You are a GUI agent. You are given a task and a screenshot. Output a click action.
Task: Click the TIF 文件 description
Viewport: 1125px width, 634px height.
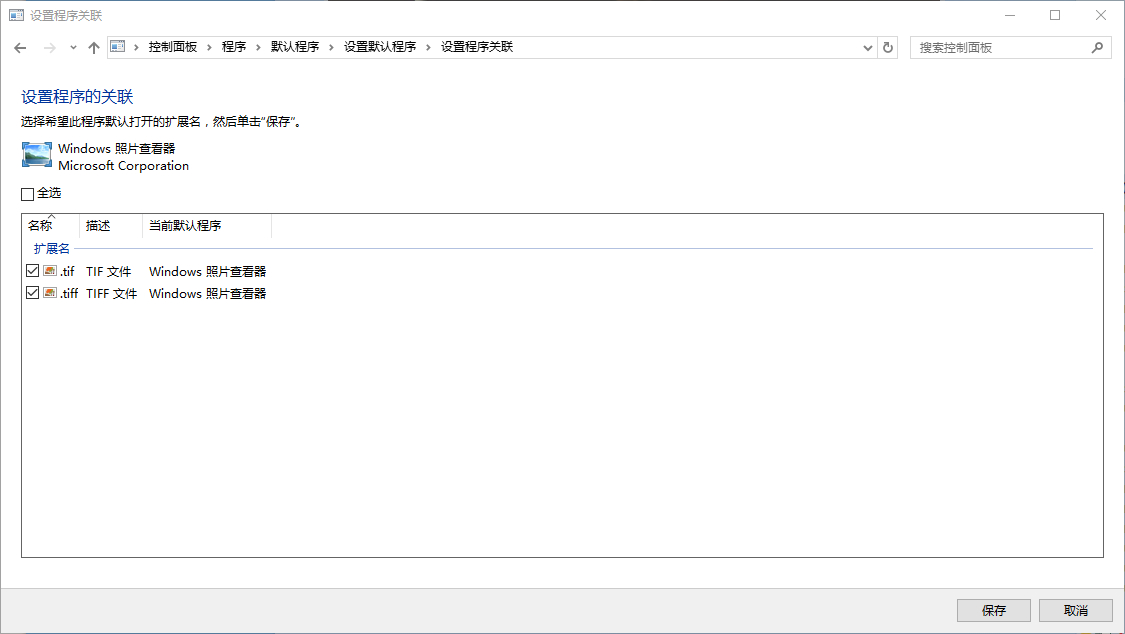click(x=109, y=272)
